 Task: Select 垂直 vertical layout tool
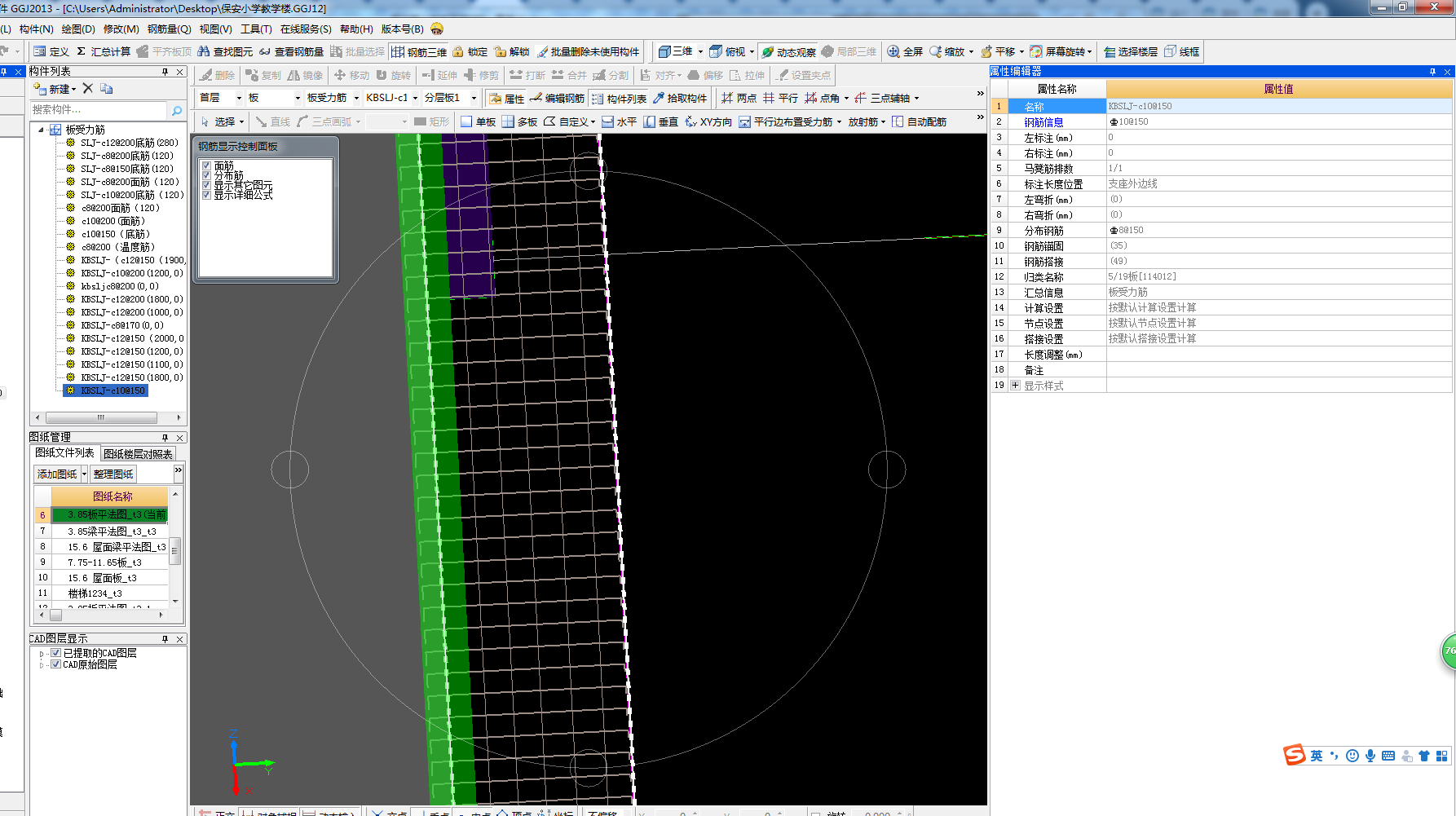[x=661, y=122]
